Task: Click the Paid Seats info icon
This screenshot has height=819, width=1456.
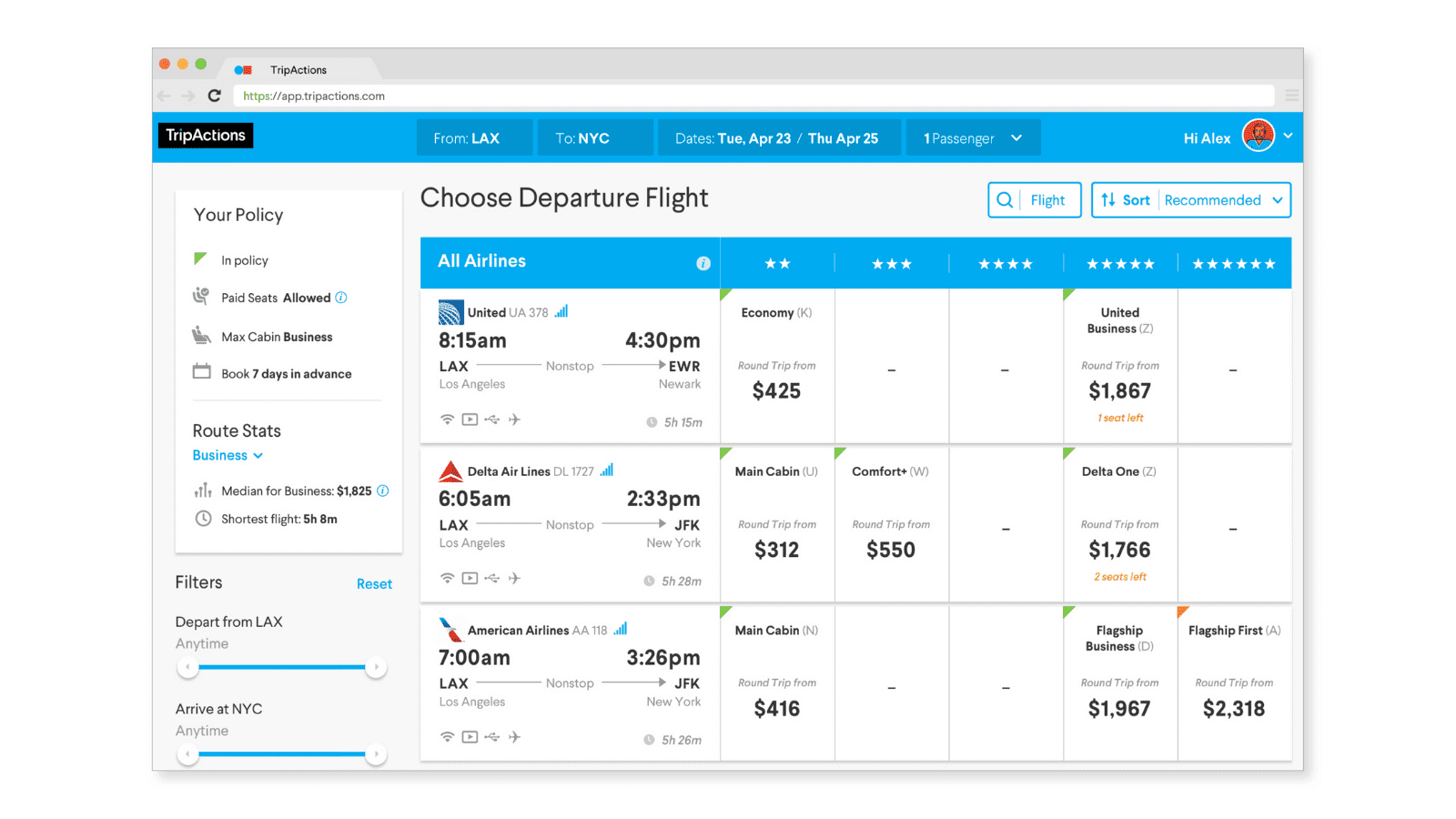Action: (x=341, y=298)
